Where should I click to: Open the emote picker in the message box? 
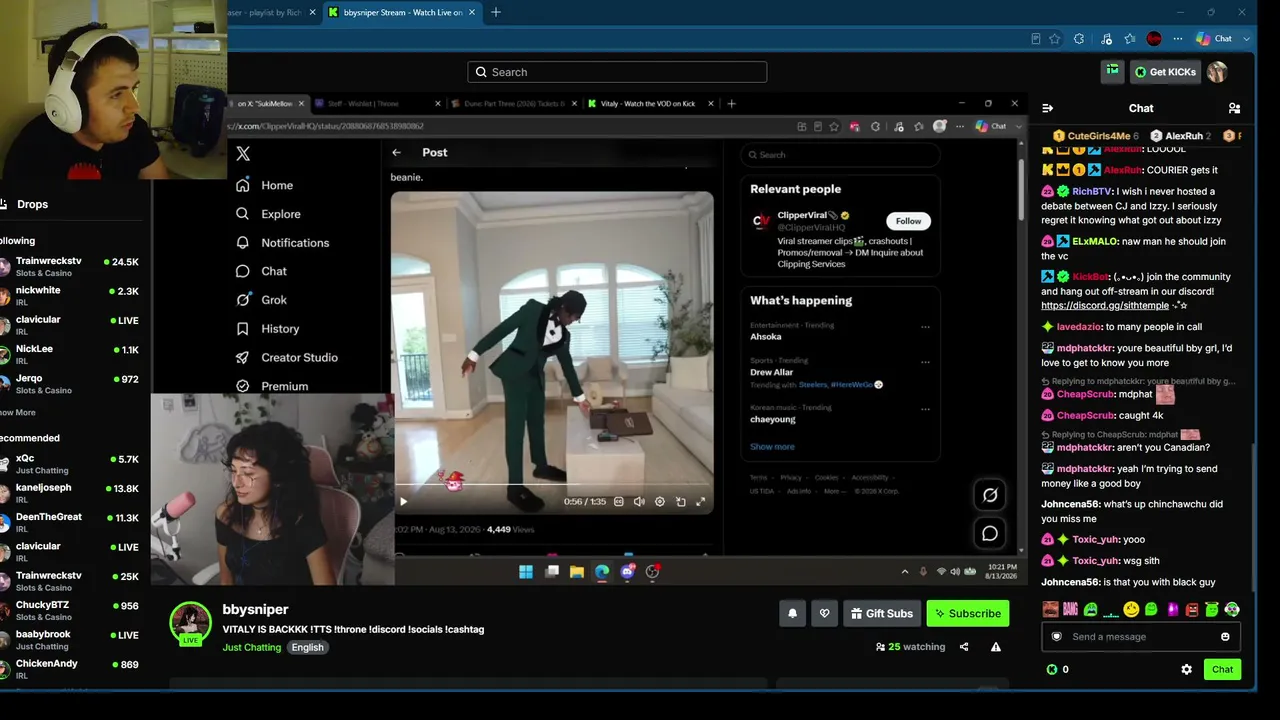point(1225,637)
